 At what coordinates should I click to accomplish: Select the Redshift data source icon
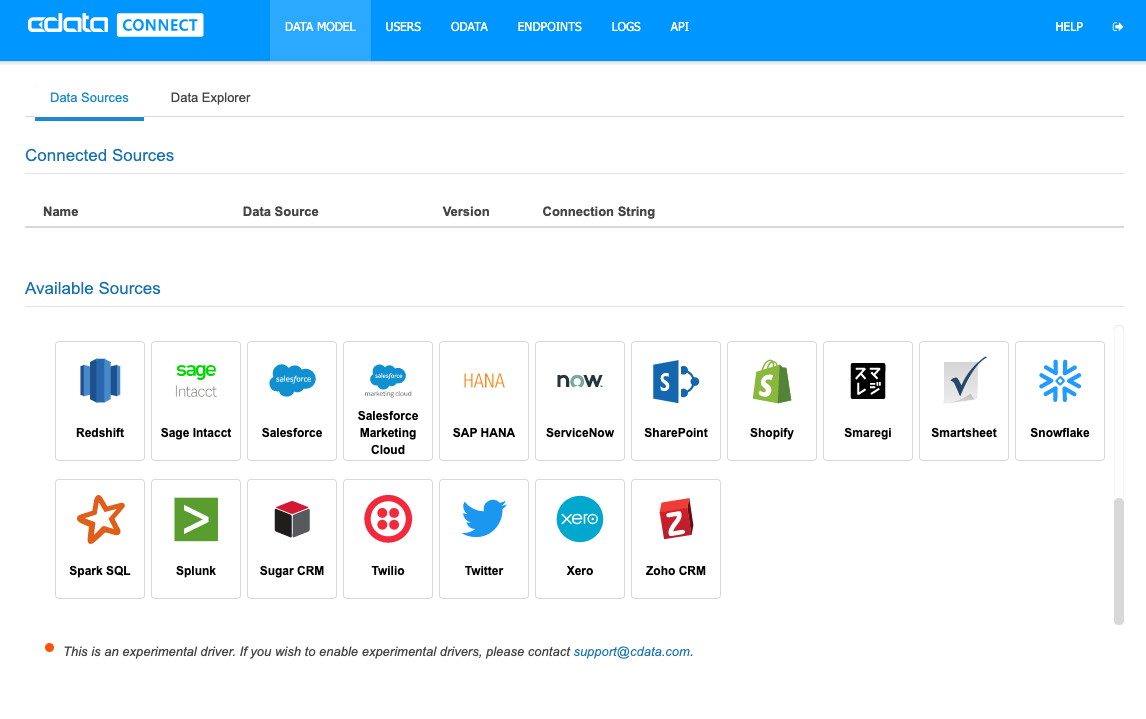tap(100, 381)
